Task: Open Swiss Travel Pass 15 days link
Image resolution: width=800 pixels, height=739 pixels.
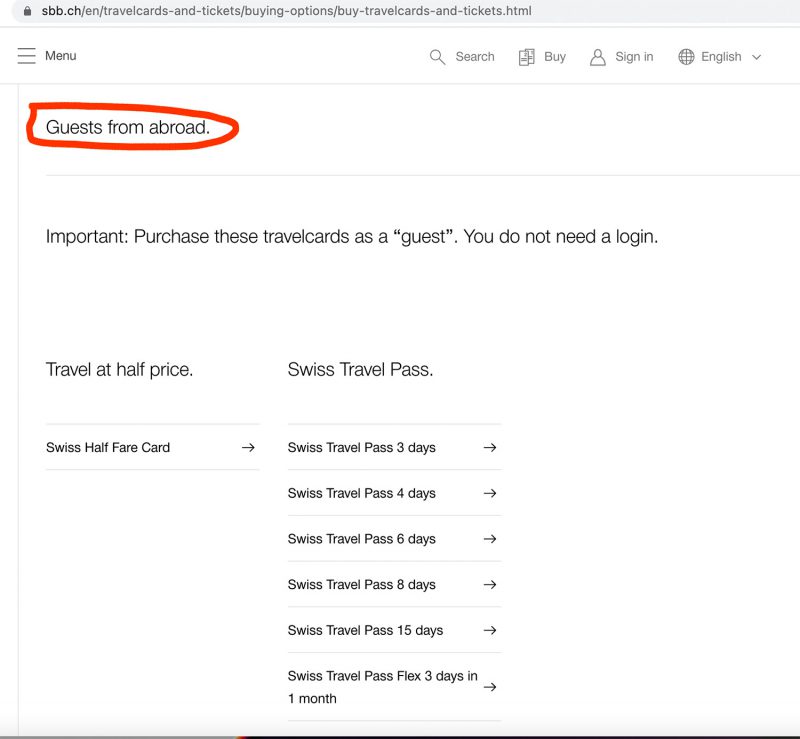Action: [x=394, y=630]
